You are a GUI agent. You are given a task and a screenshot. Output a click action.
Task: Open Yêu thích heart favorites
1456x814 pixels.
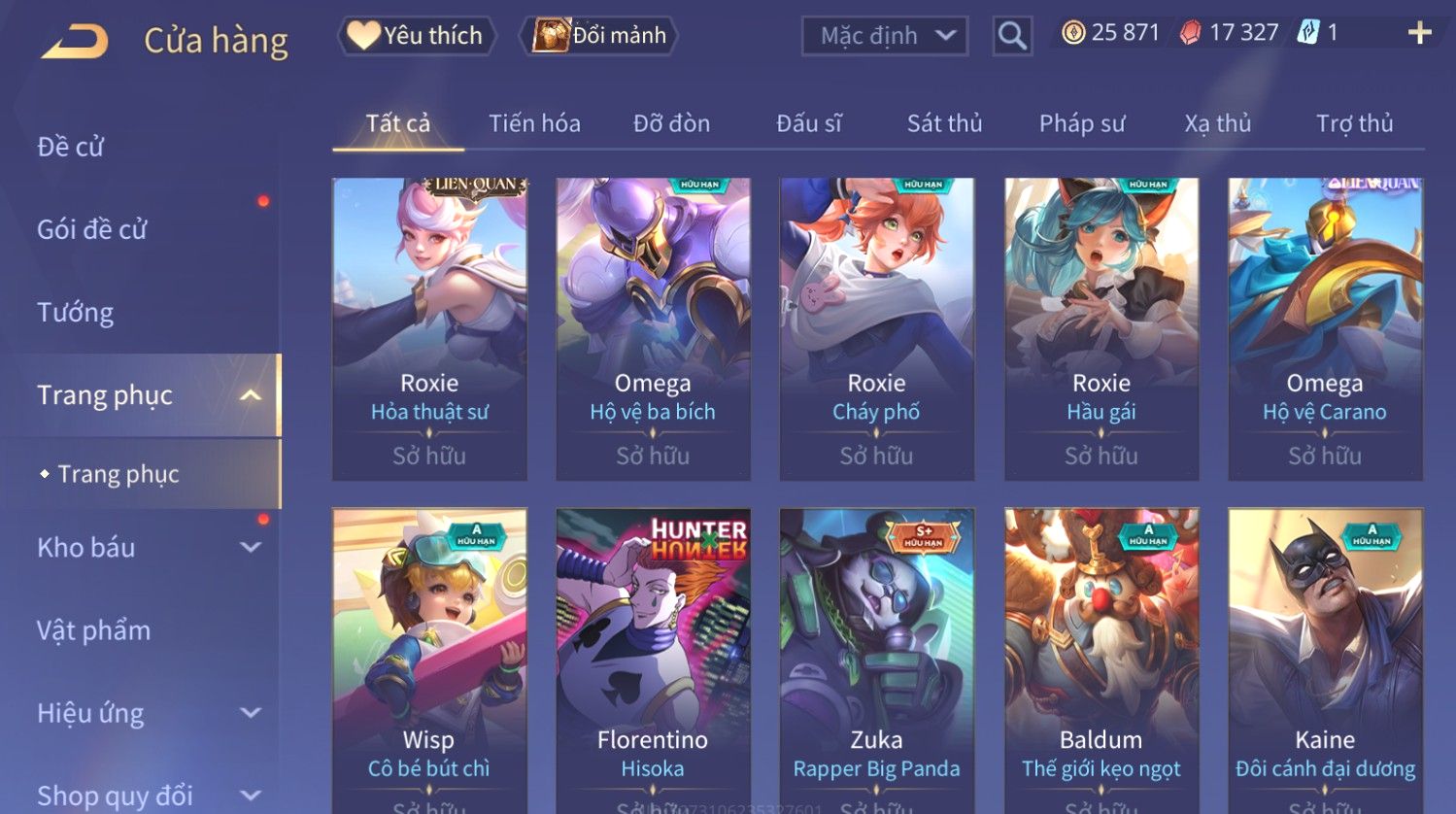click(417, 36)
